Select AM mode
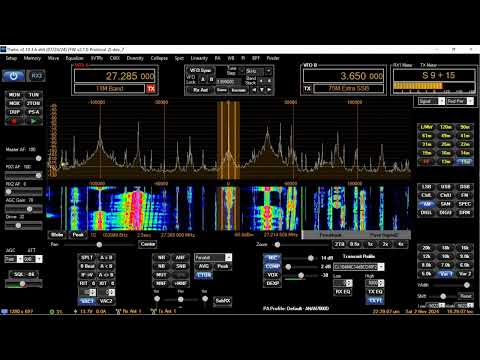The height and width of the screenshot is (360, 480). [x=426, y=204]
